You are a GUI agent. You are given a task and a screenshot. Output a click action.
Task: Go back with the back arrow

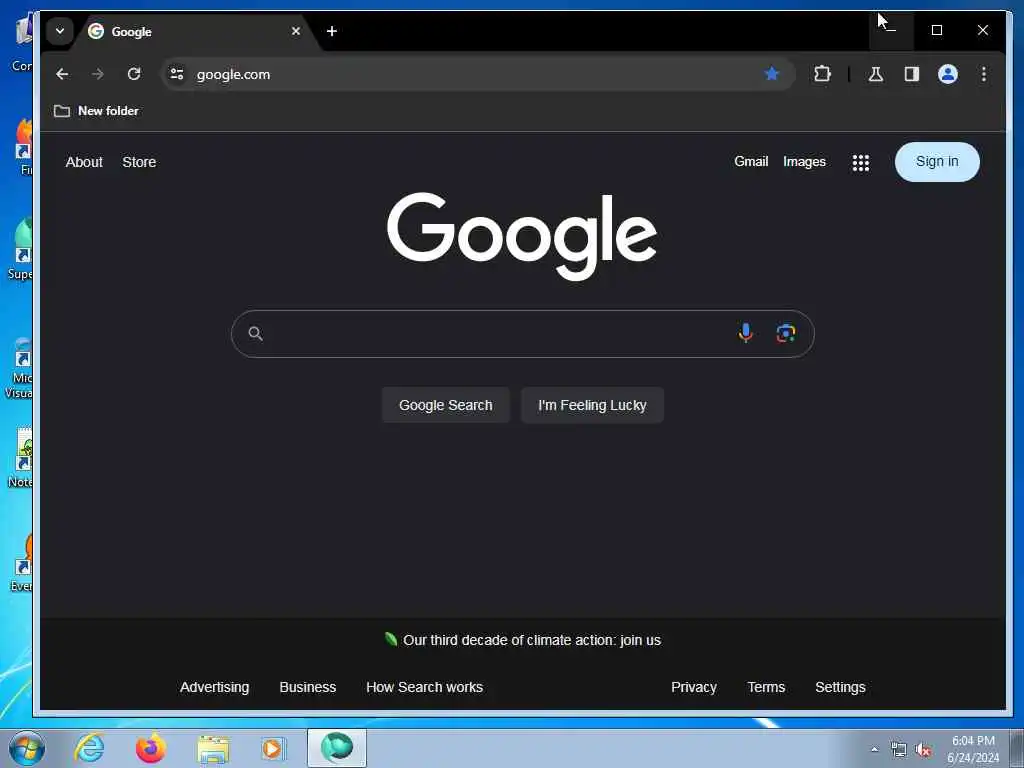pyautogui.click(x=62, y=74)
